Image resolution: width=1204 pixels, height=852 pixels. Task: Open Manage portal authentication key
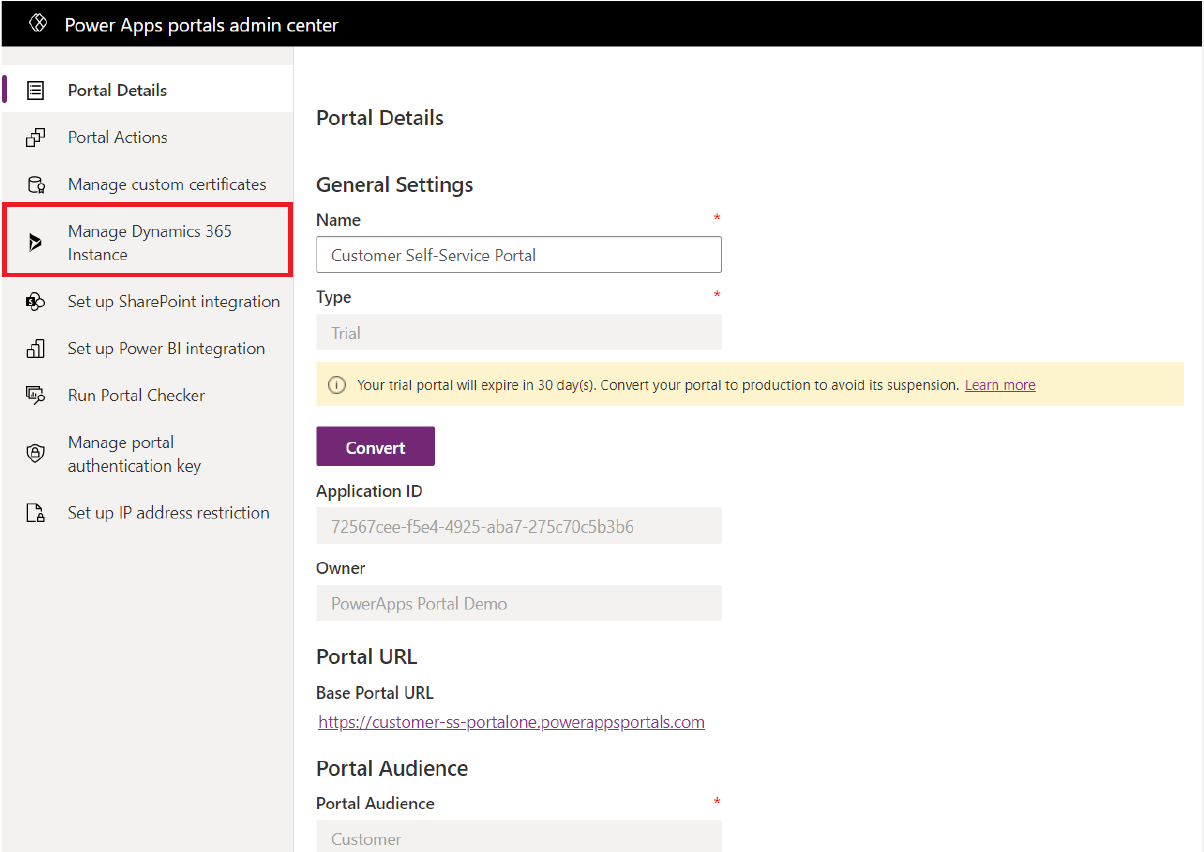click(148, 454)
